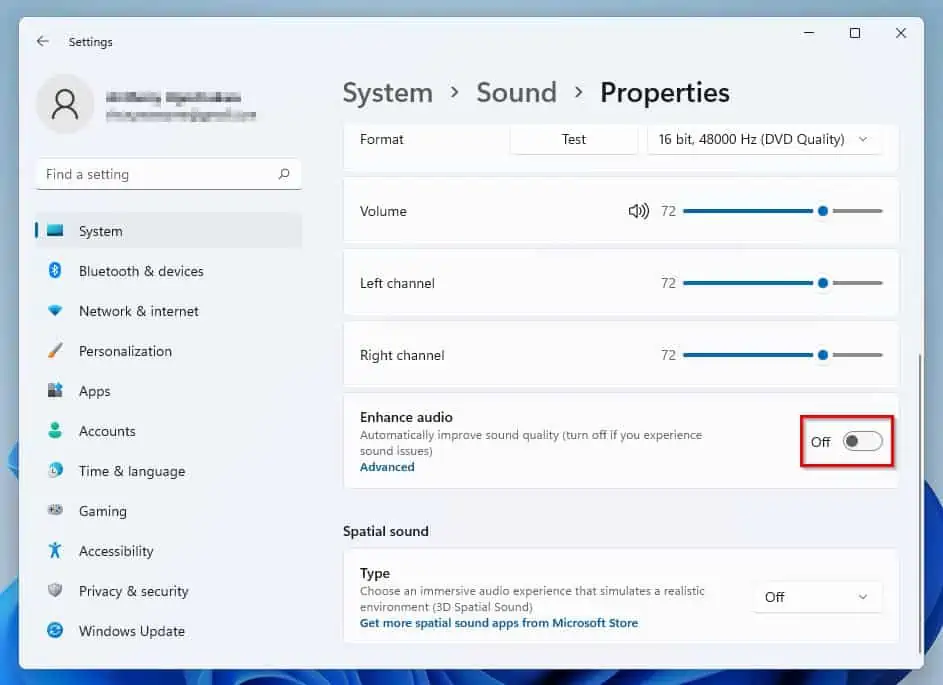
Task: Click the Left channel slider thumb
Action: click(823, 283)
